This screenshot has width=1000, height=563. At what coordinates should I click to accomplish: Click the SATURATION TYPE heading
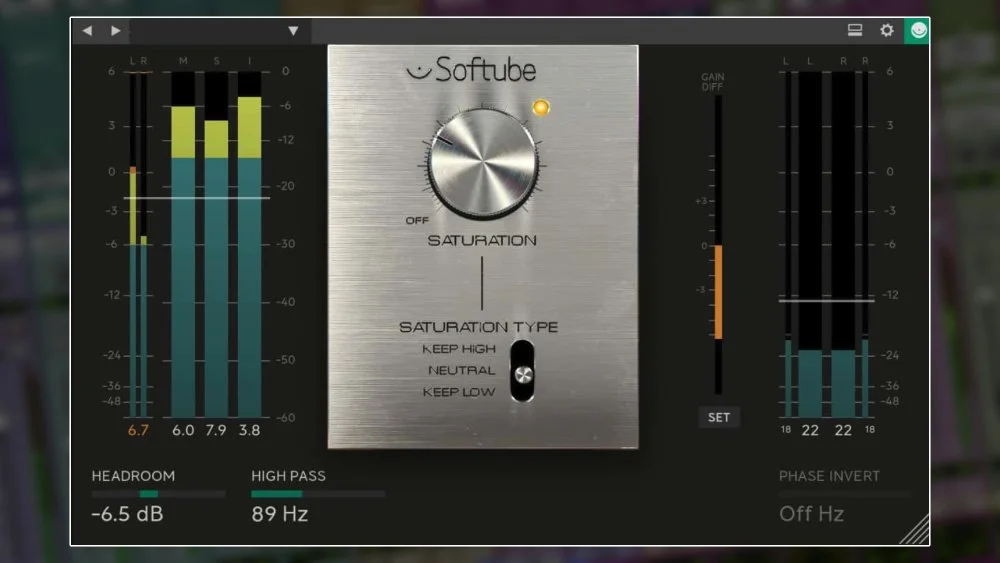[x=478, y=327]
